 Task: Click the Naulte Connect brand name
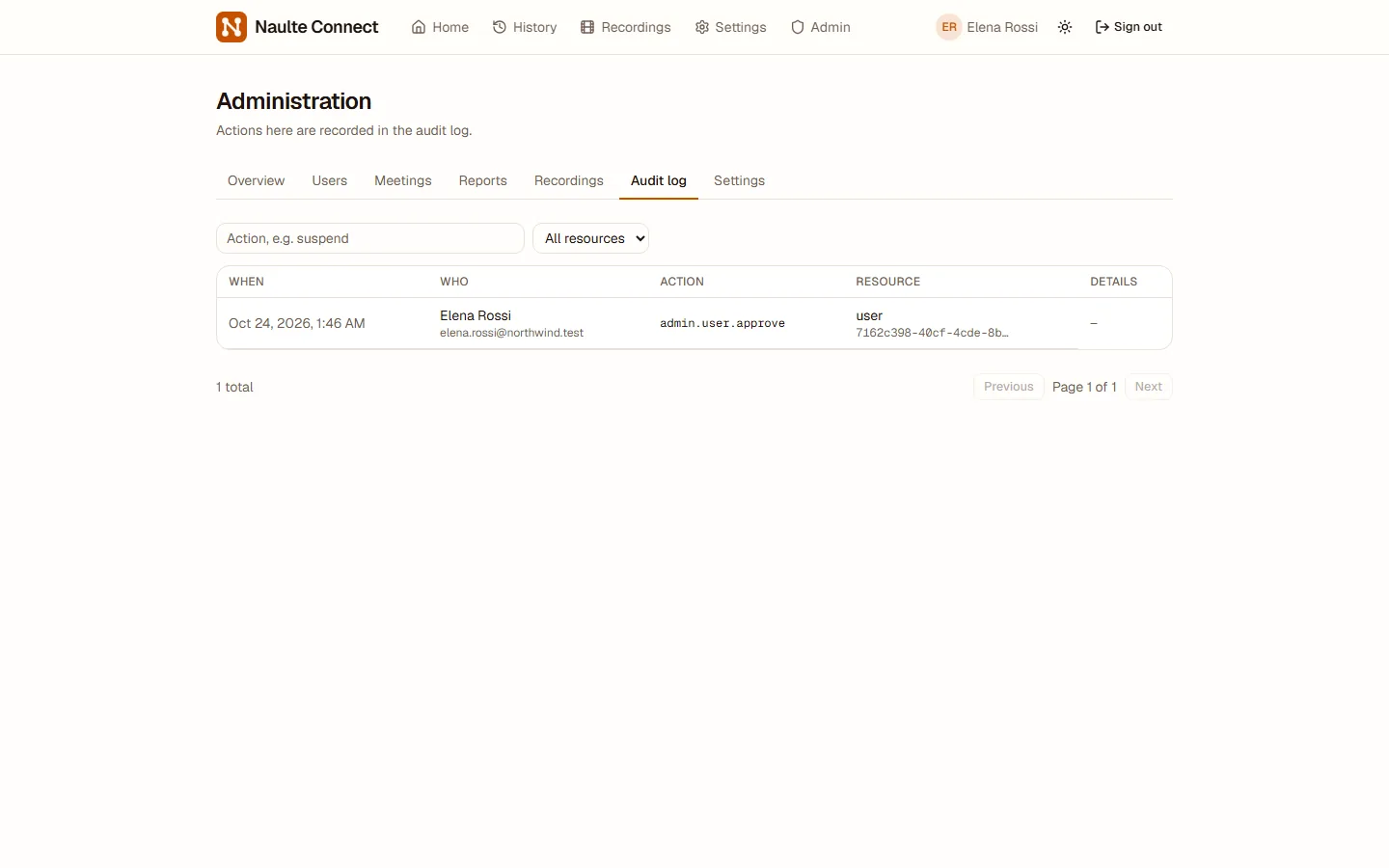pos(316,27)
